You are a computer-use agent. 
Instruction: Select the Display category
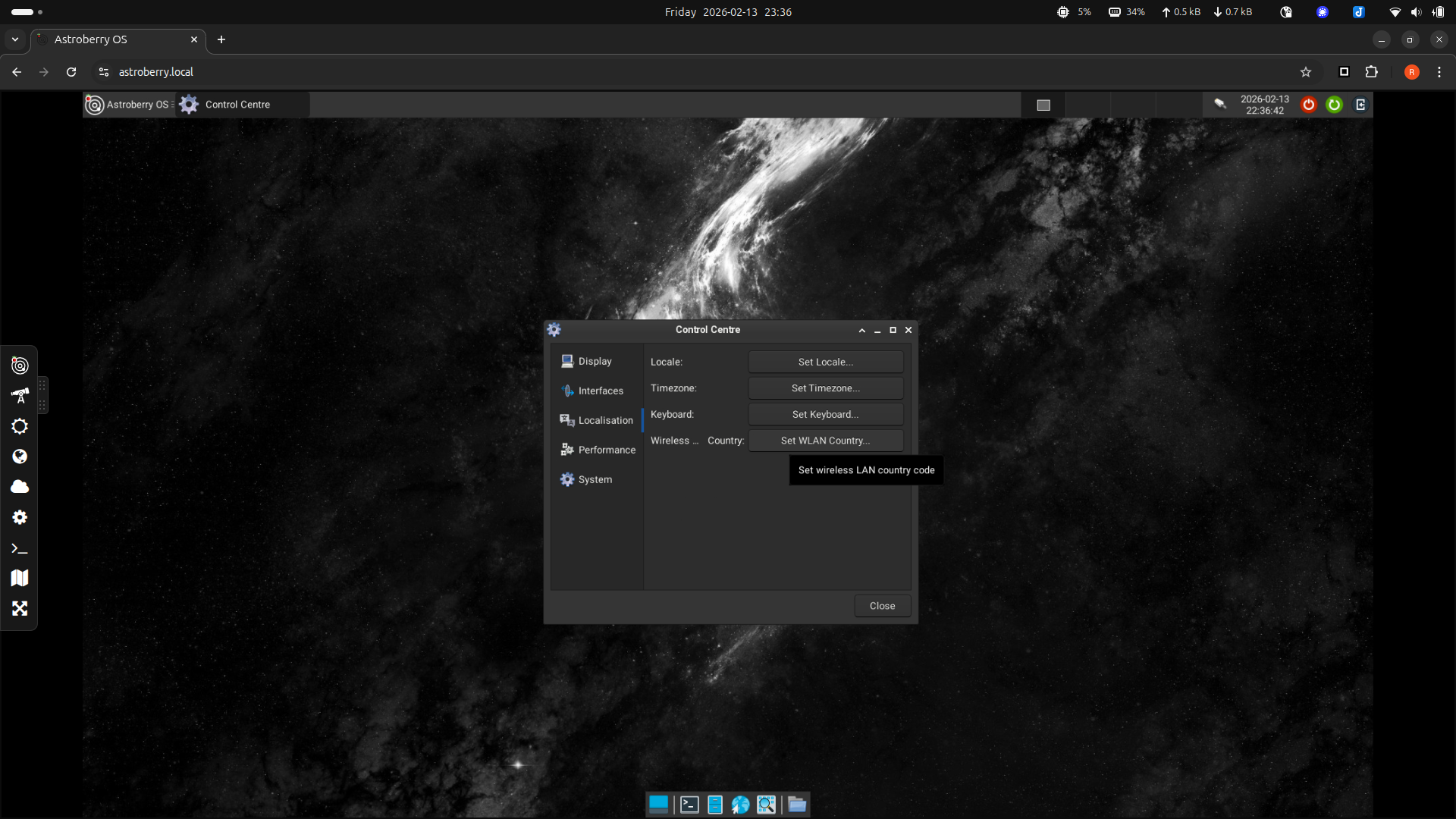595,362
